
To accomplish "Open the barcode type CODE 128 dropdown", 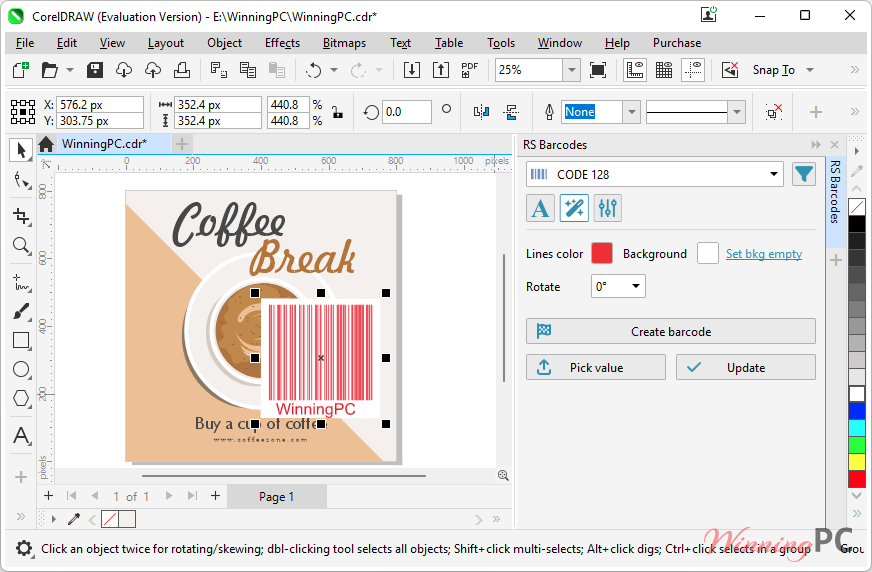I will click(x=655, y=175).
